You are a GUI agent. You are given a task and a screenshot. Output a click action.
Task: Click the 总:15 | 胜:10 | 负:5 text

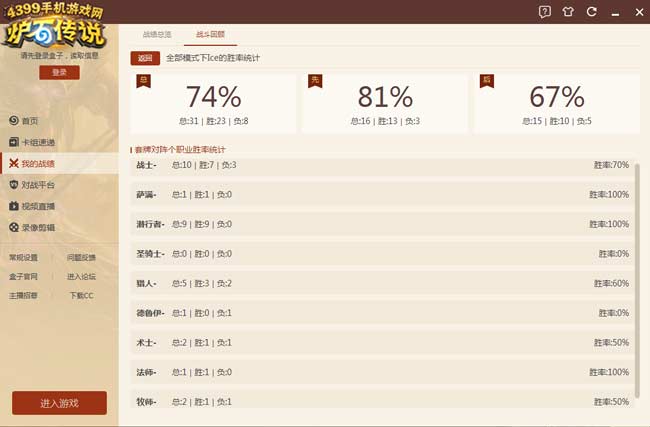(x=557, y=121)
